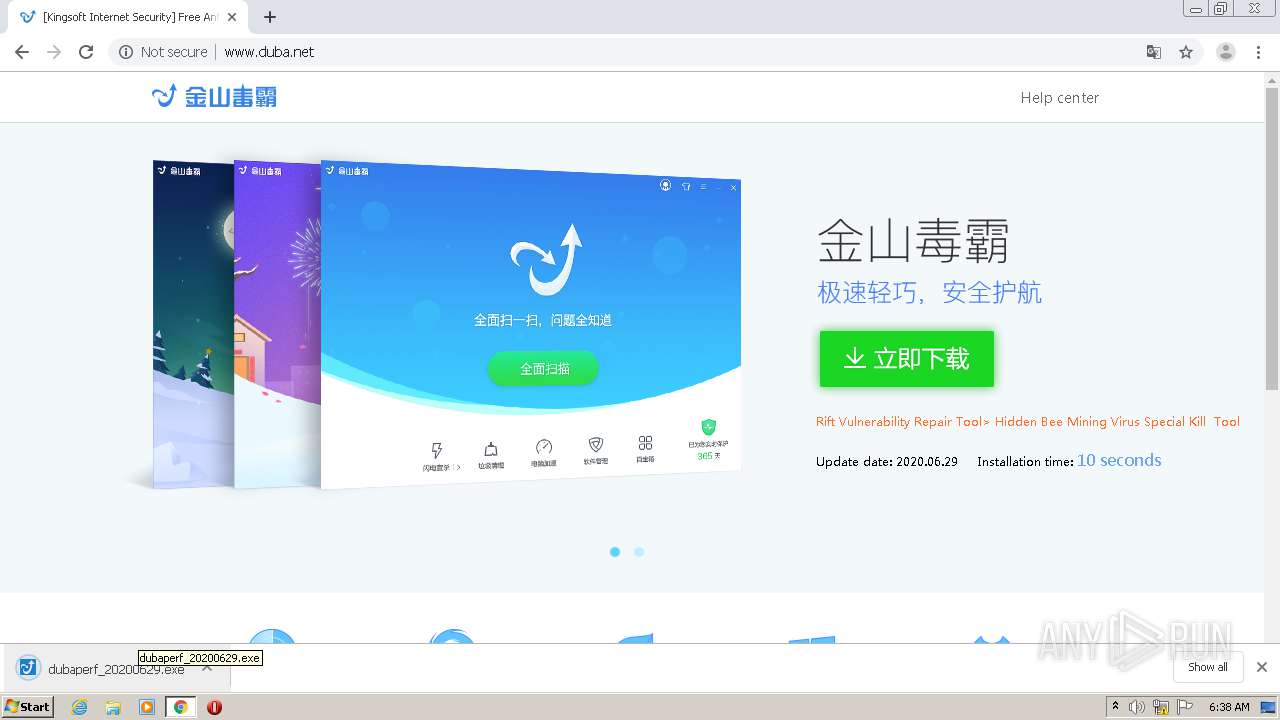Screen dimensions: 1280x720
Task: Open Windows Explorer folder in taskbar
Action: 113,707
